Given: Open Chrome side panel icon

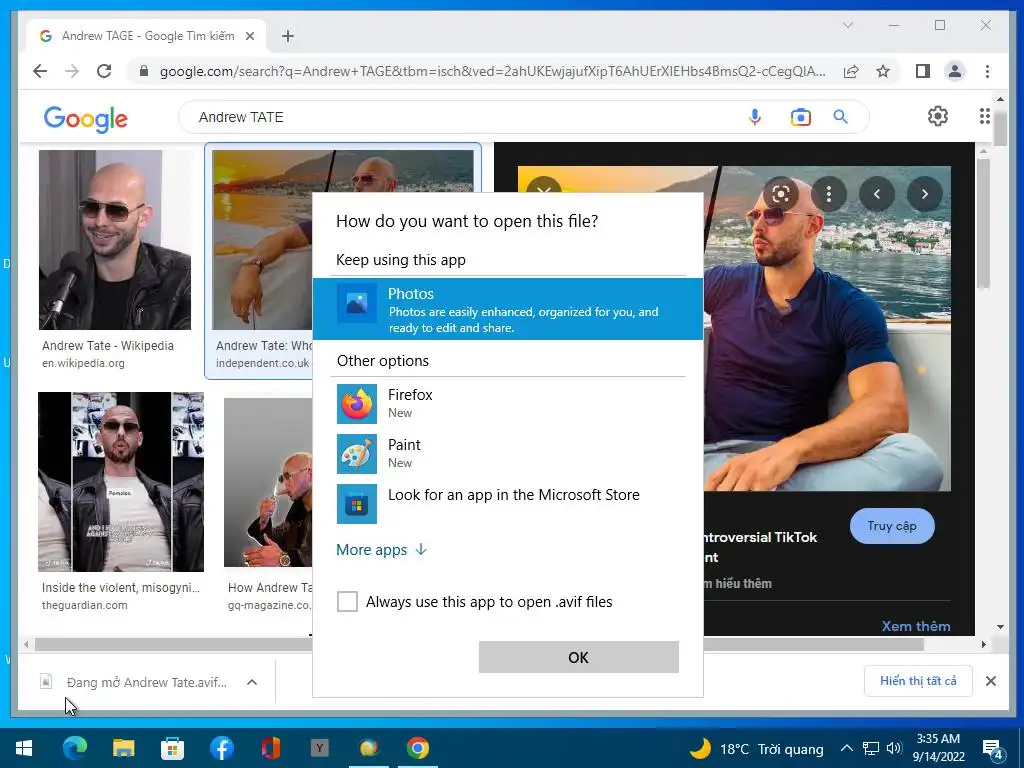Looking at the screenshot, I should 923,71.
